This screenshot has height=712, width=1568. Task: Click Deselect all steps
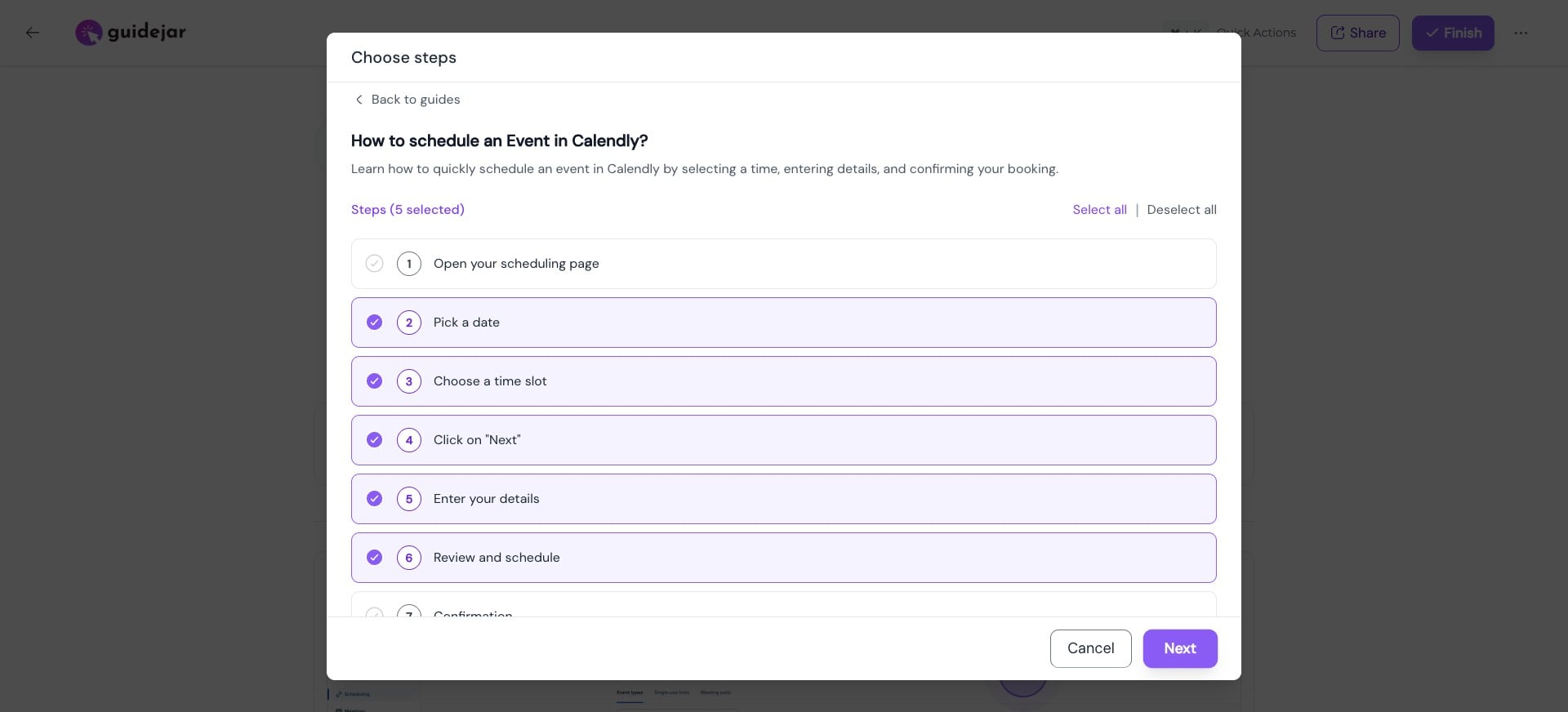point(1182,210)
